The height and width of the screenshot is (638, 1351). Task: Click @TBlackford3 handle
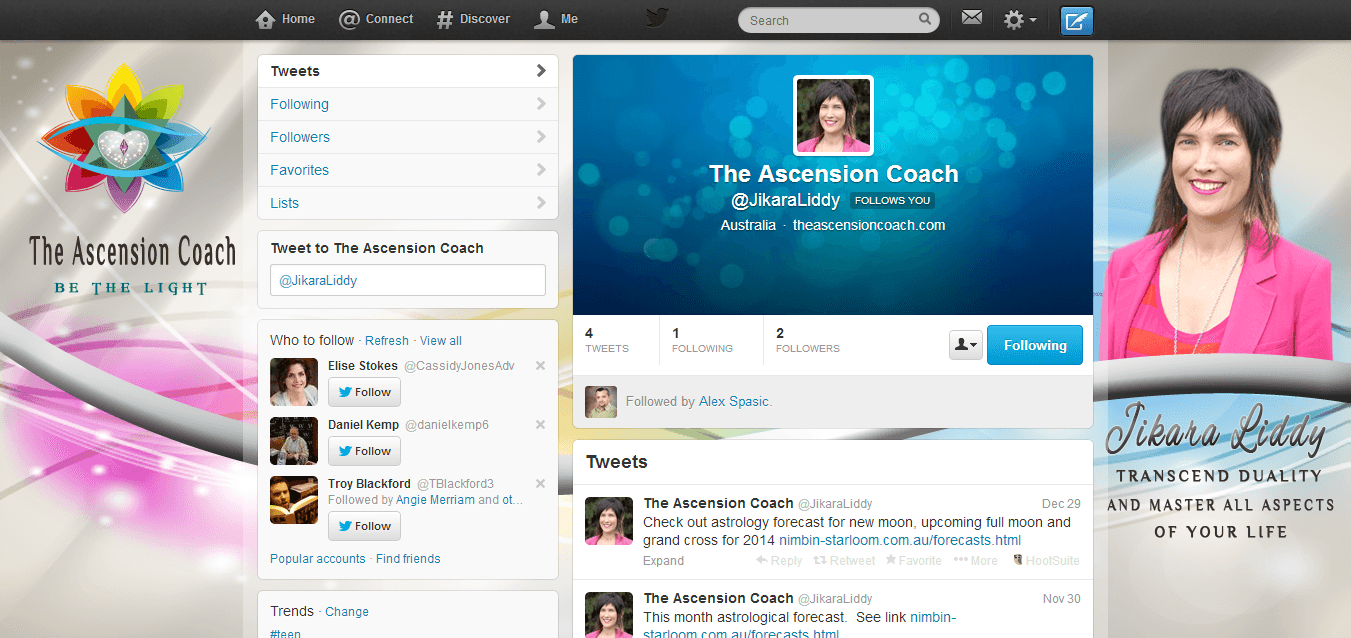coord(455,484)
